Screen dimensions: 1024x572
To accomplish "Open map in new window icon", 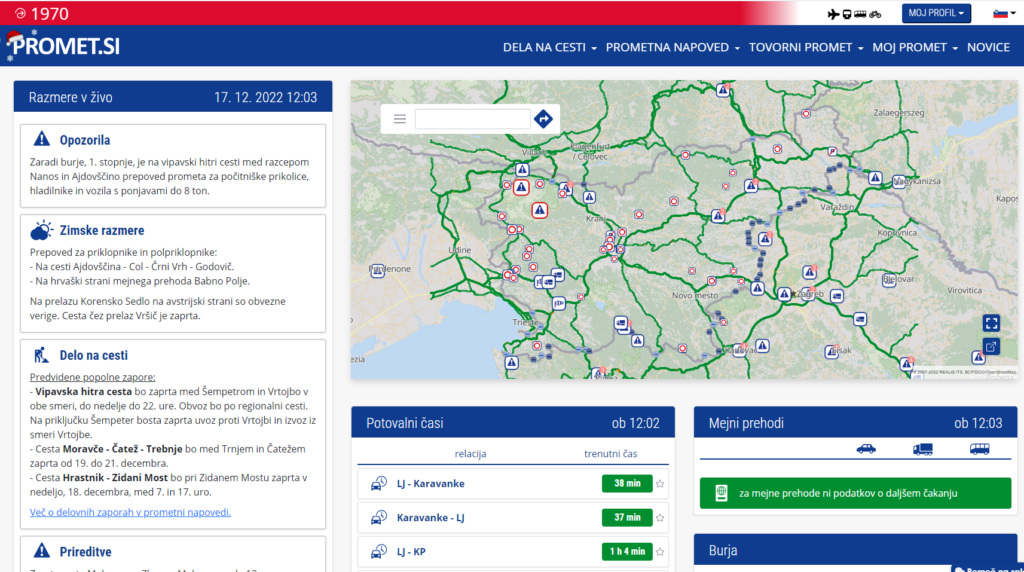I will pos(991,347).
